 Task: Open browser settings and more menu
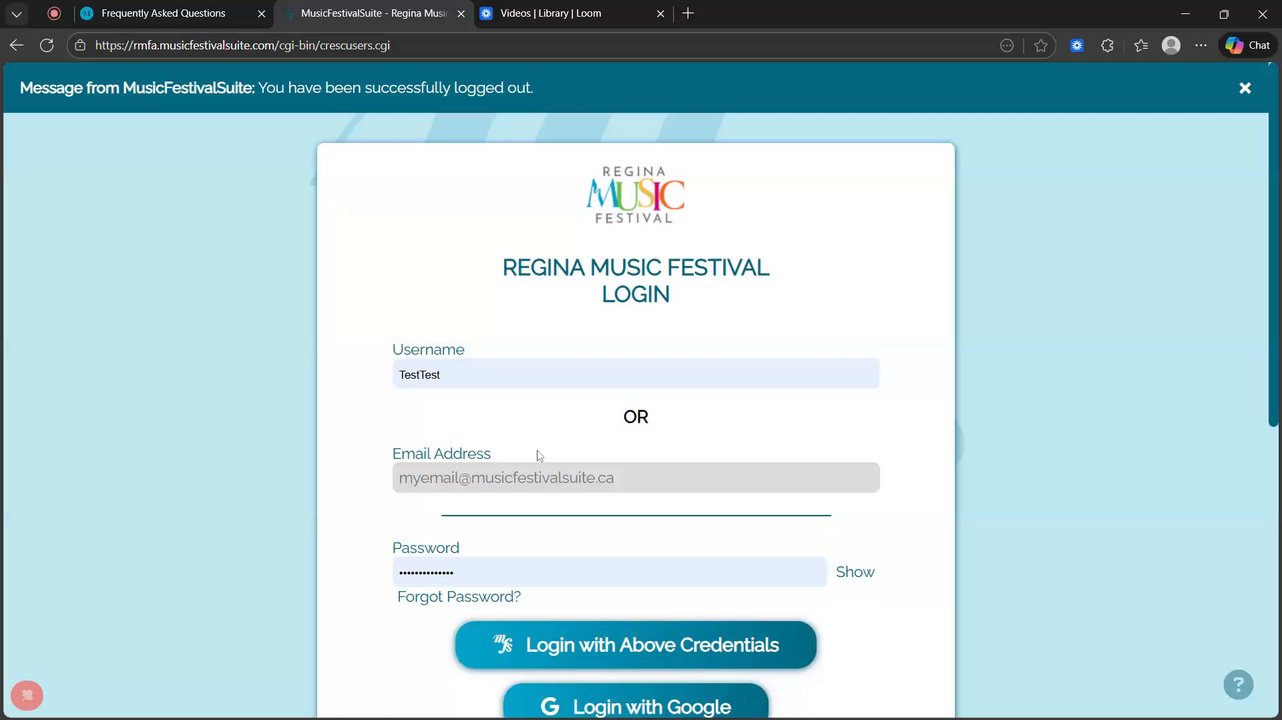[x=1201, y=45]
